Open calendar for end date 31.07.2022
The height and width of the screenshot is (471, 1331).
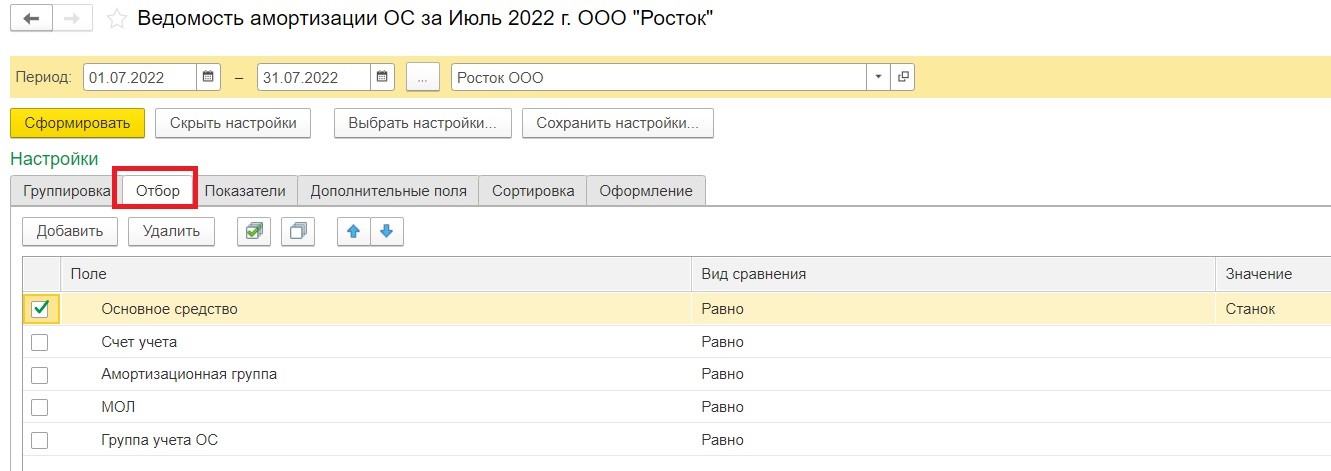pyautogui.click(x=383, y=77)
